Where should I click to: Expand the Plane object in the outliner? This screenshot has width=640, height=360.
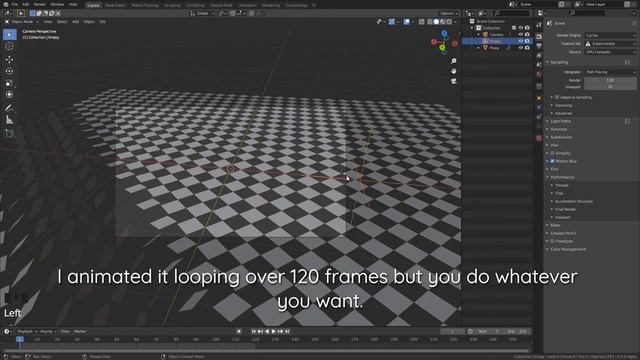tap(478, 48)
